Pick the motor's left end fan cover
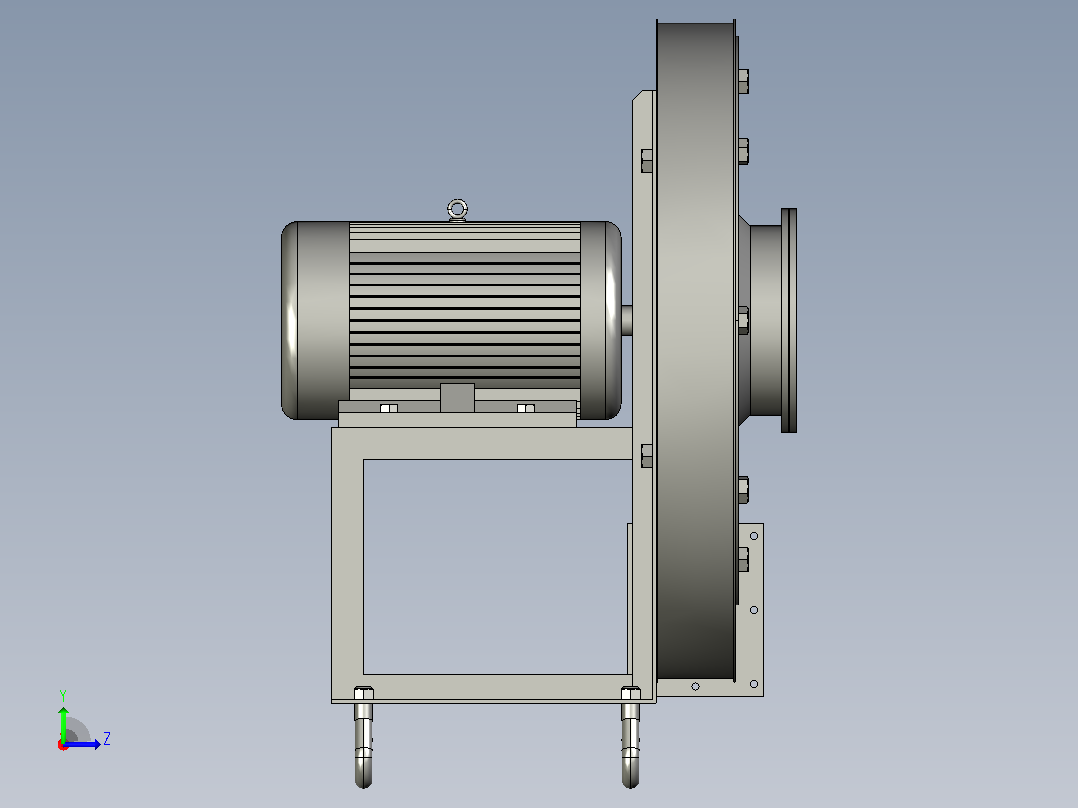Image resolution: width=1078 pixels, height=808 pixels. (x=316, y=320)
